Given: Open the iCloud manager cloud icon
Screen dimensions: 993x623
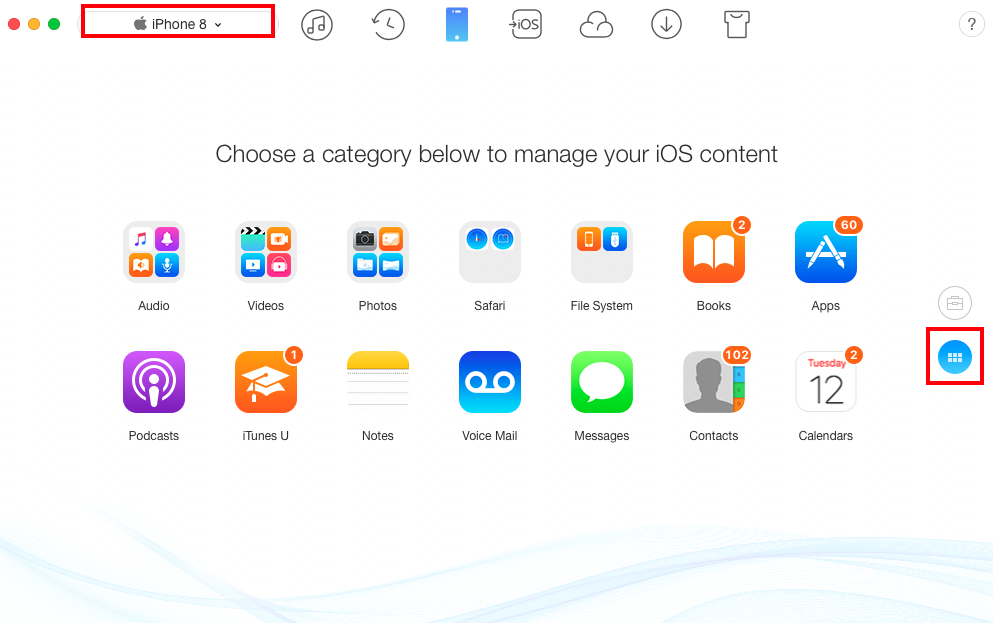Looking at the screenshot, I should [x=596, y=26].
